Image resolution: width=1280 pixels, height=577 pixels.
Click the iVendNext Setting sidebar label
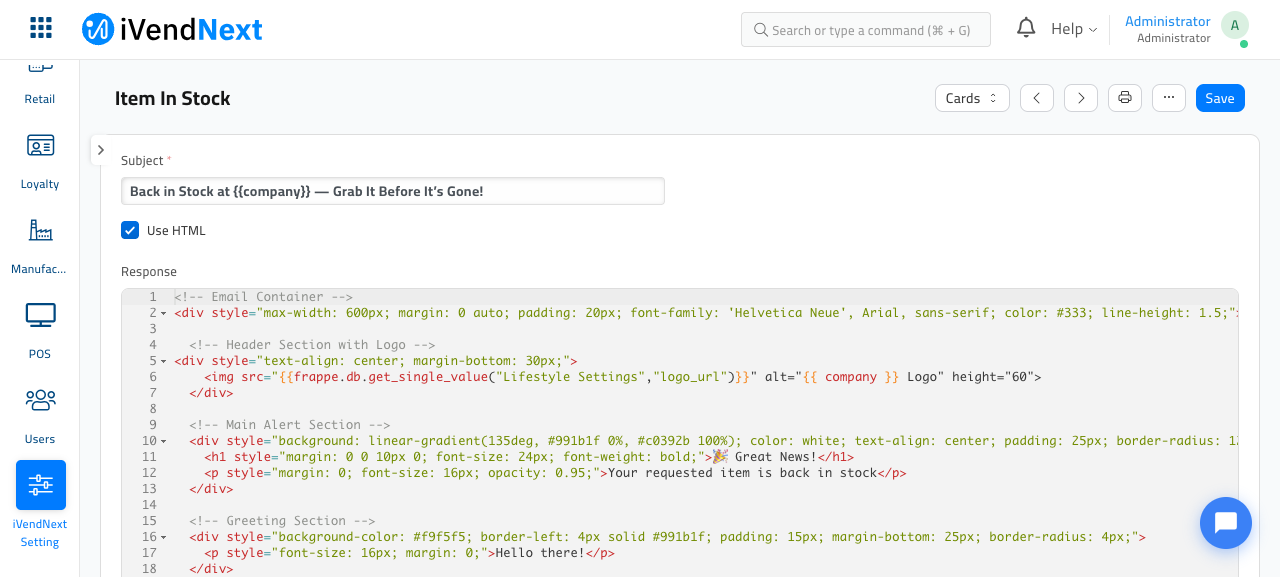[x=40, y=533]
